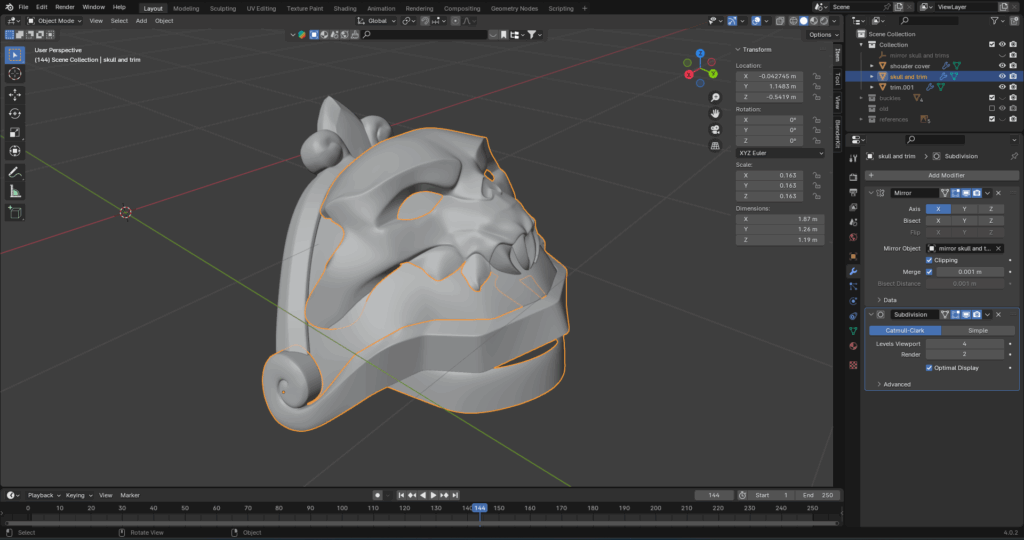
Task: Open Texture properties checker icon
Action: pyautogui.click(x=853, y=365)
